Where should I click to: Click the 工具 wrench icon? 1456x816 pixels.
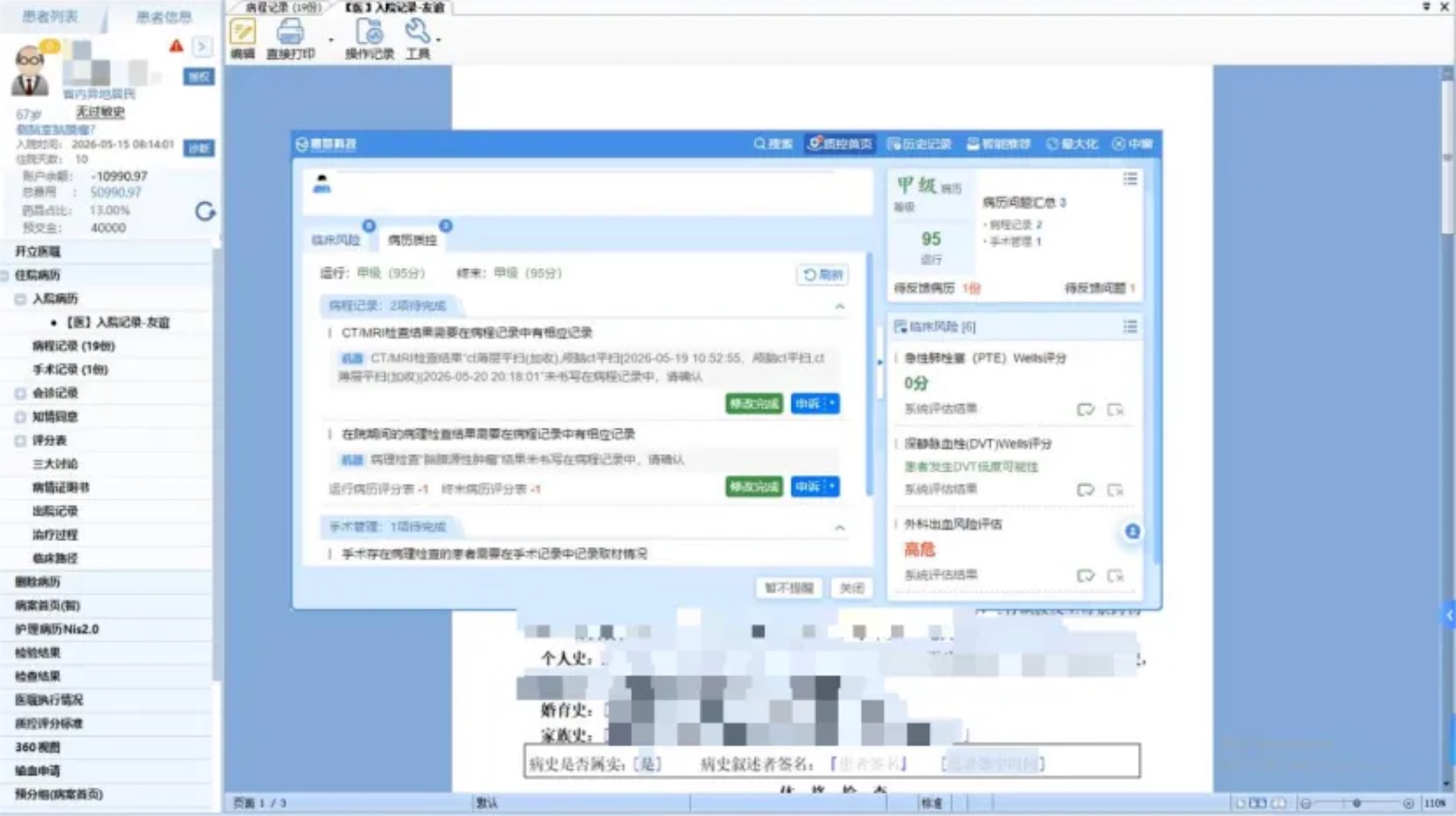[418, 31]
